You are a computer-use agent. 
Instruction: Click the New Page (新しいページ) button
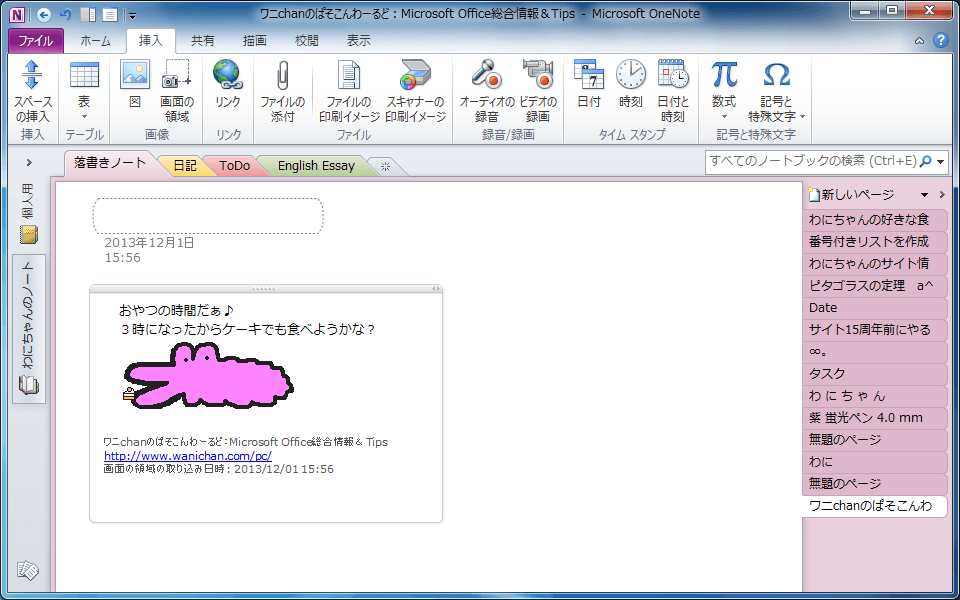click(852, 195)
